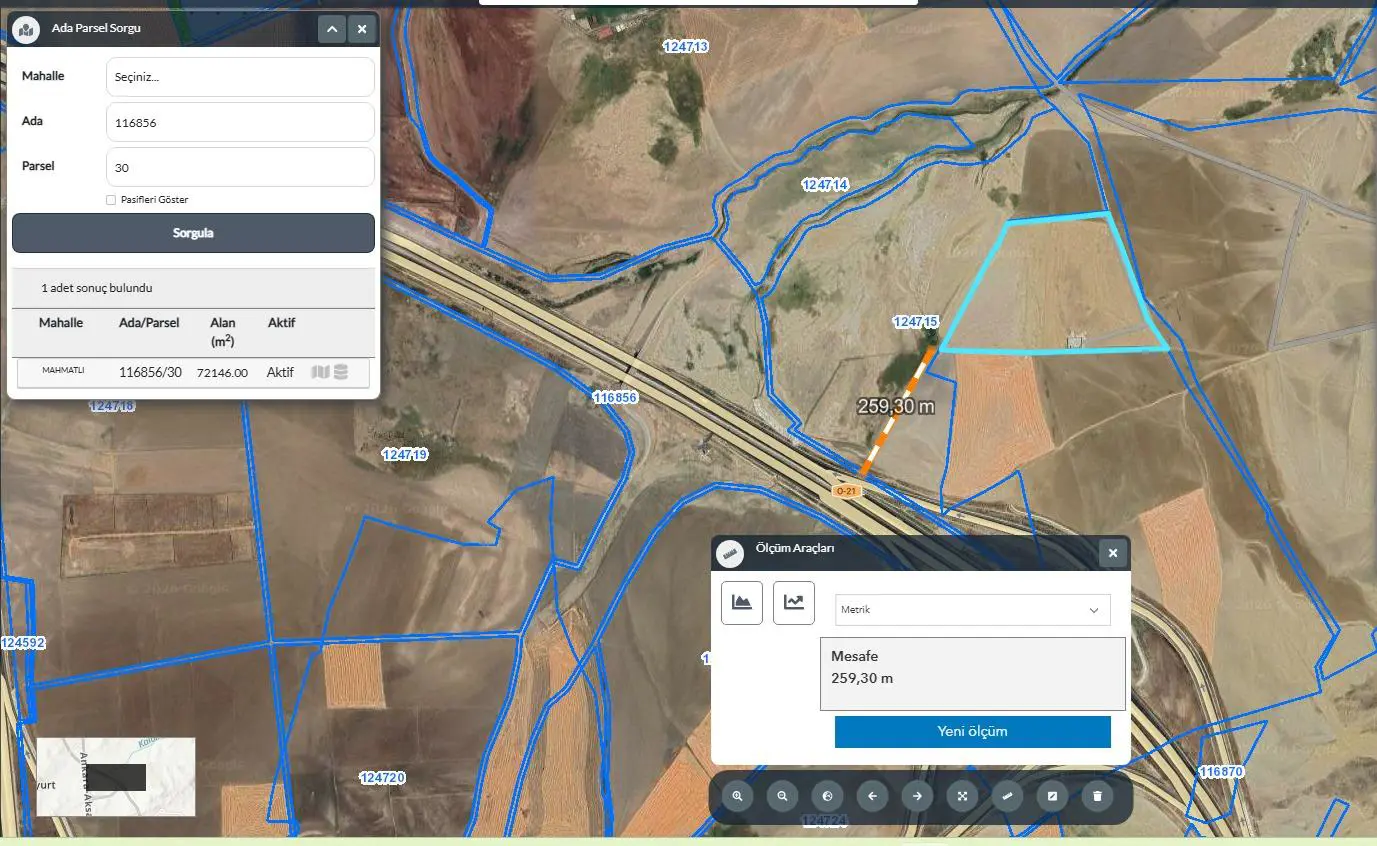Select the area measurement icon
Screen dimensions: 1377x846
click(x=742, y=603)
